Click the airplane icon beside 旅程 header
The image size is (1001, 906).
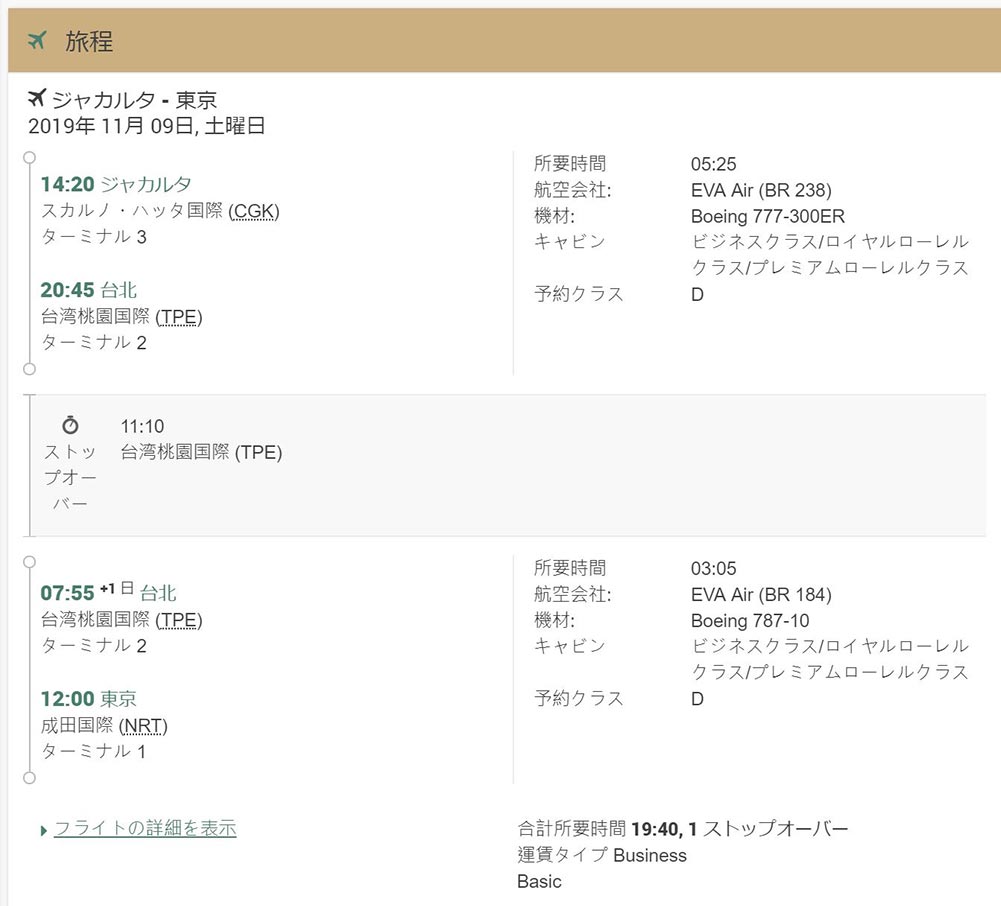(37, 41)
